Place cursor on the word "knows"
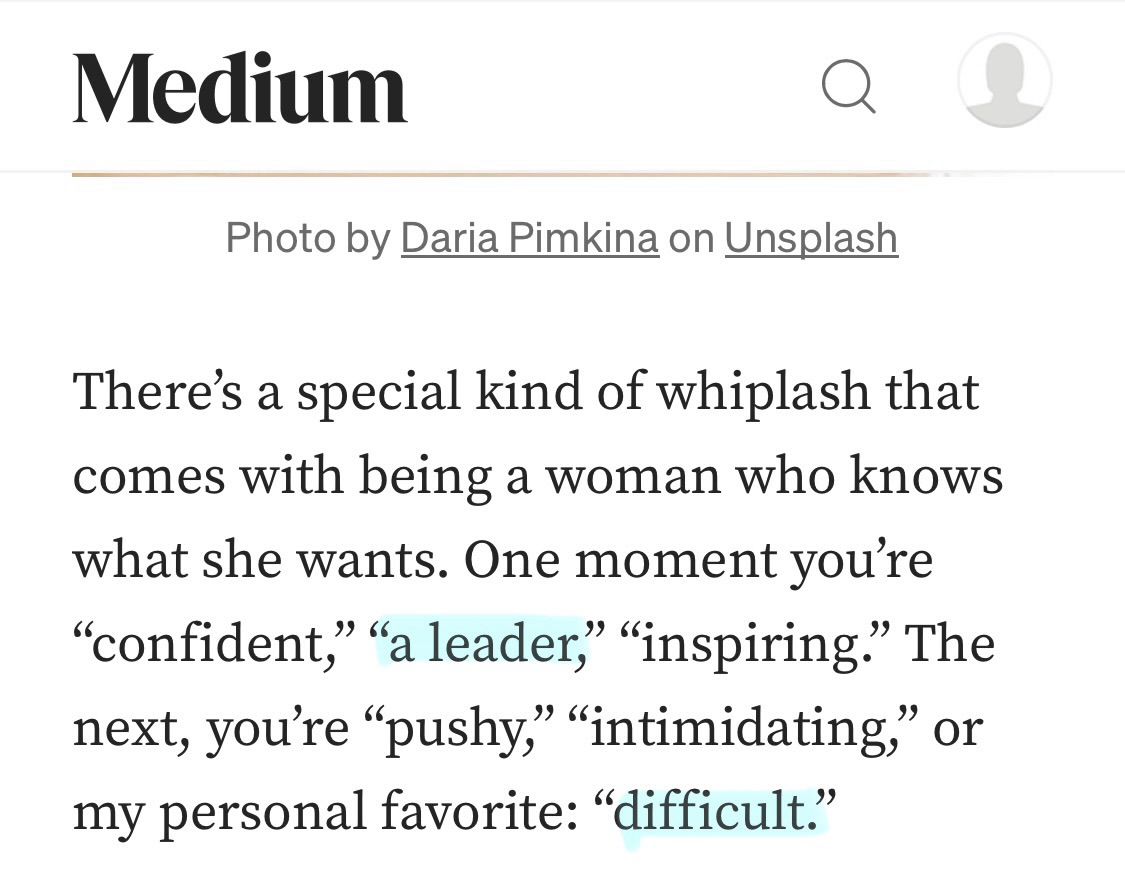The height and width of the screenshot is (887, 1125). pos(926,475)
